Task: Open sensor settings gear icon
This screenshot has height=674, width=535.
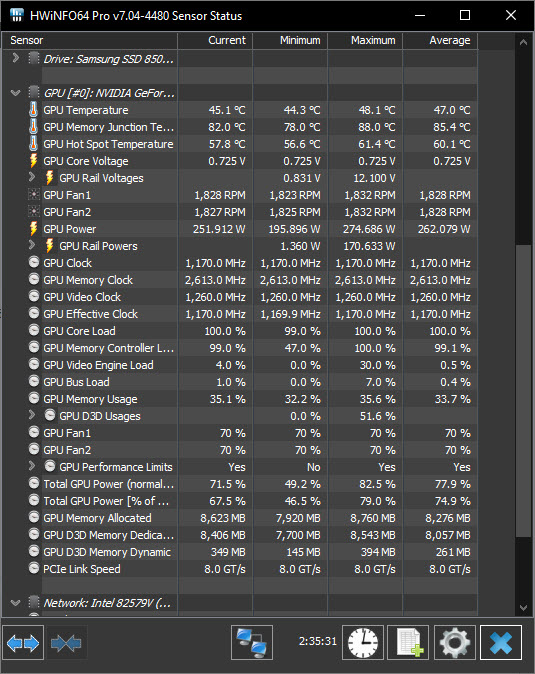Action: (455, 643)
